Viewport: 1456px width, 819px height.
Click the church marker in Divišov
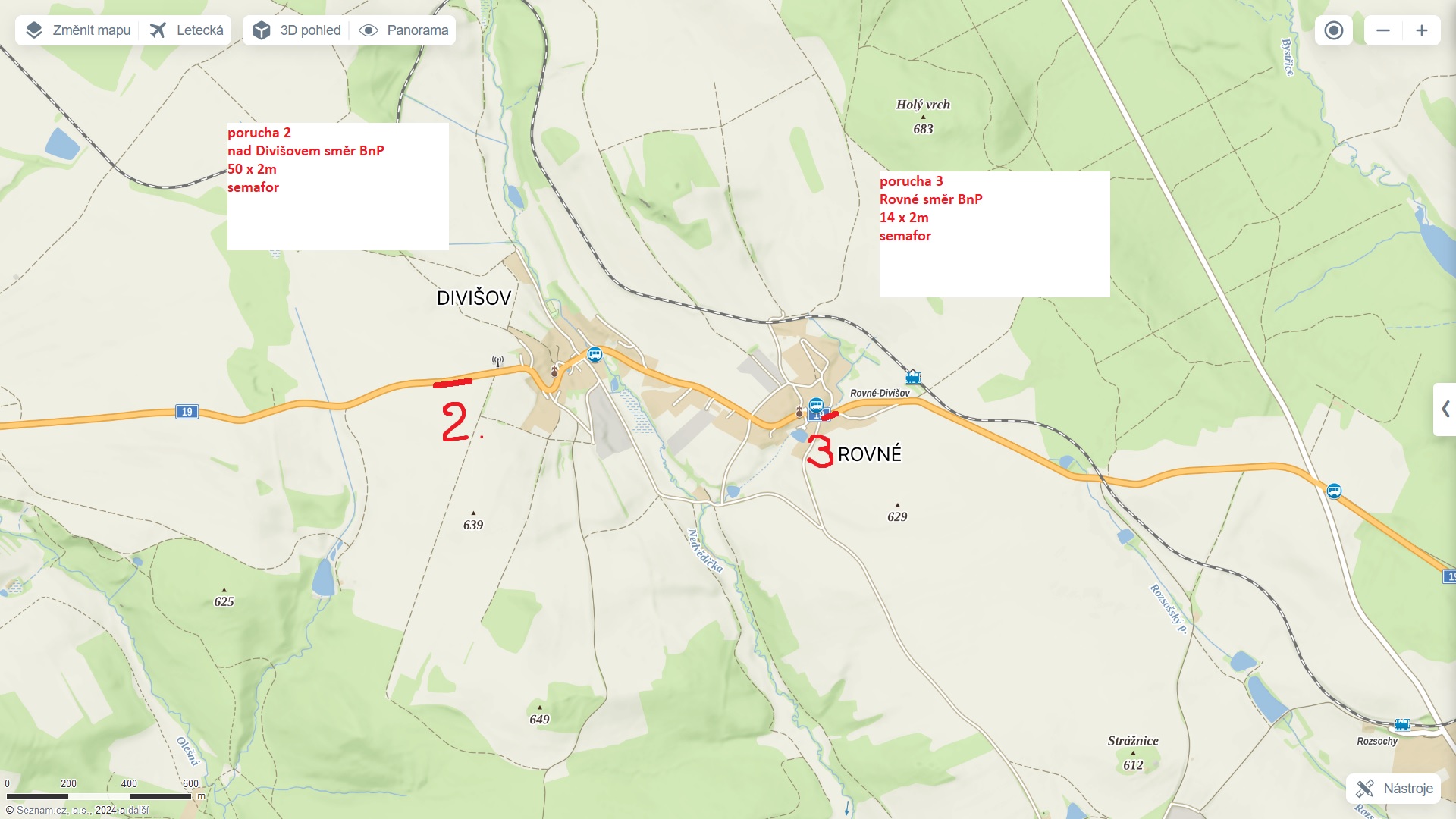(x=554, y=371)
